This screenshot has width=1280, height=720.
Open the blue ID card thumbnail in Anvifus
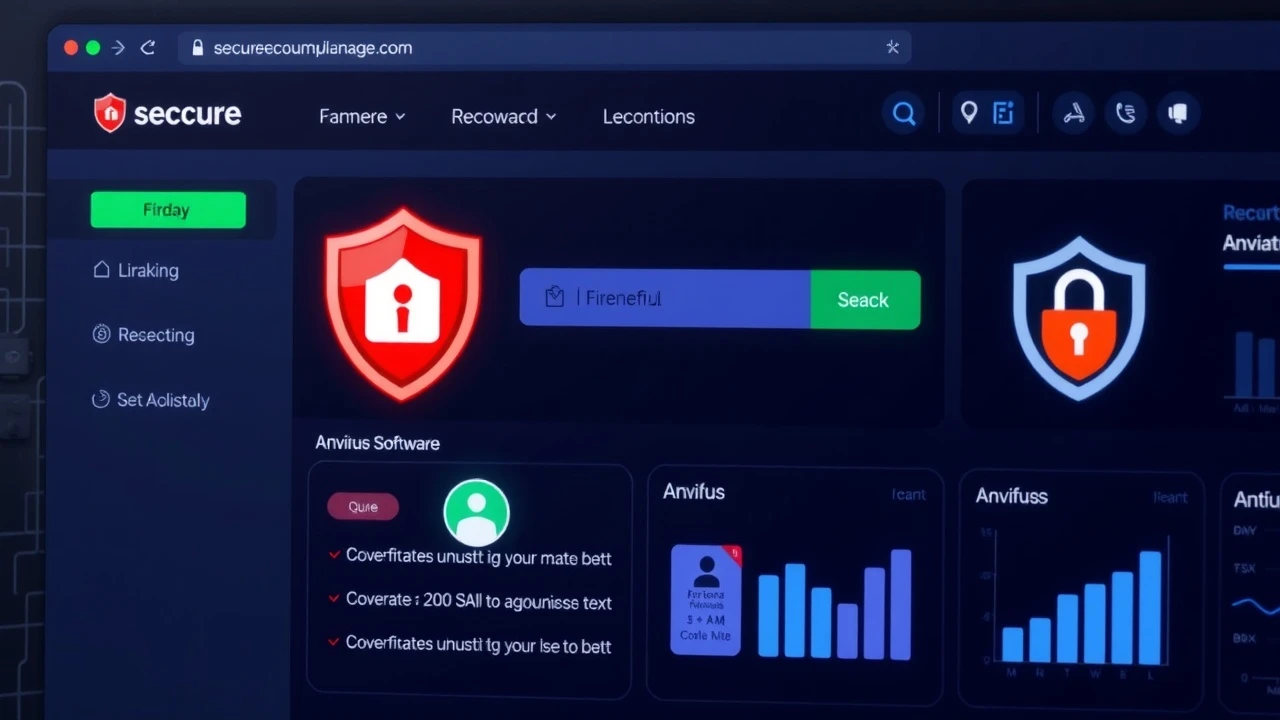[706, 599]
